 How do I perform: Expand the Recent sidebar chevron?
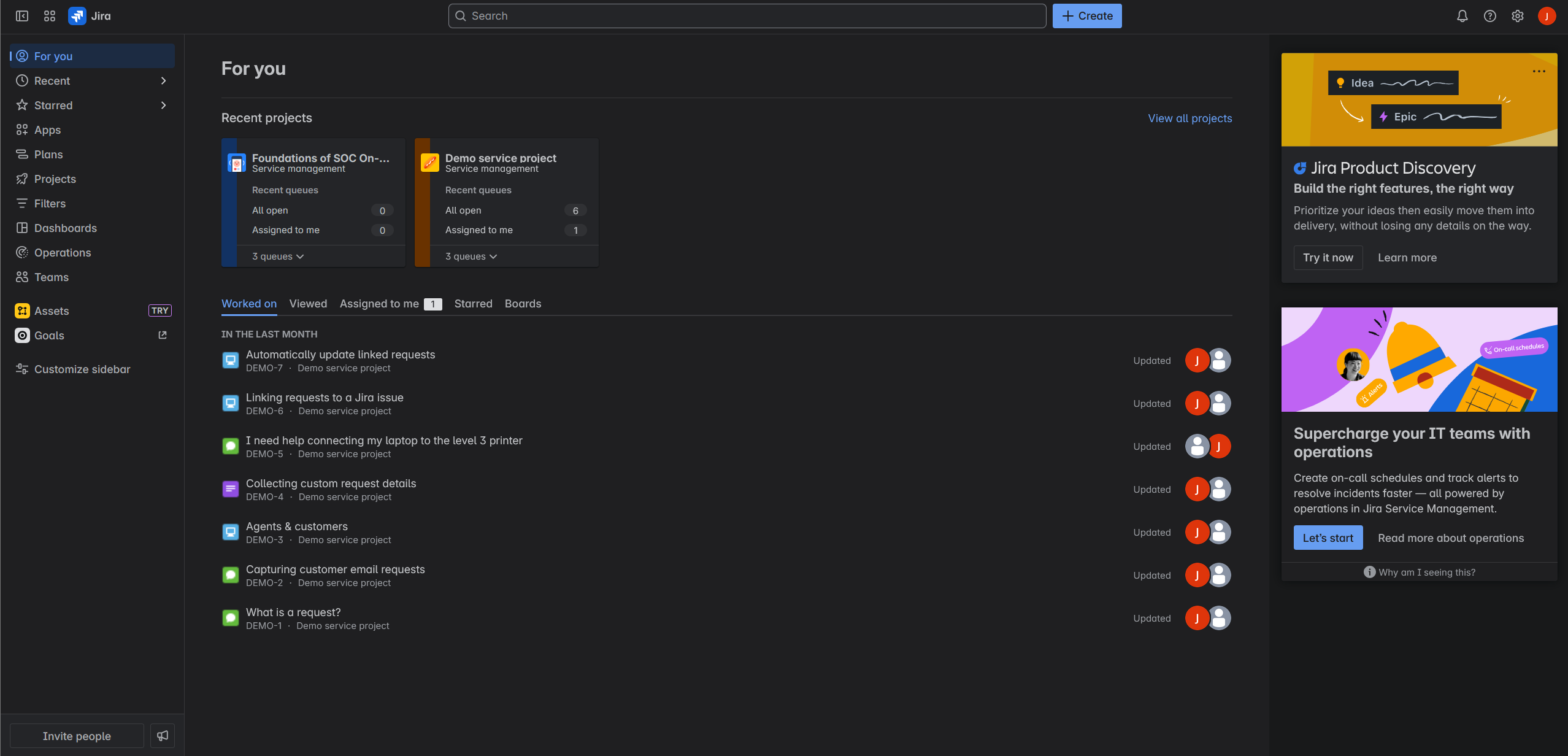(163, 80)
